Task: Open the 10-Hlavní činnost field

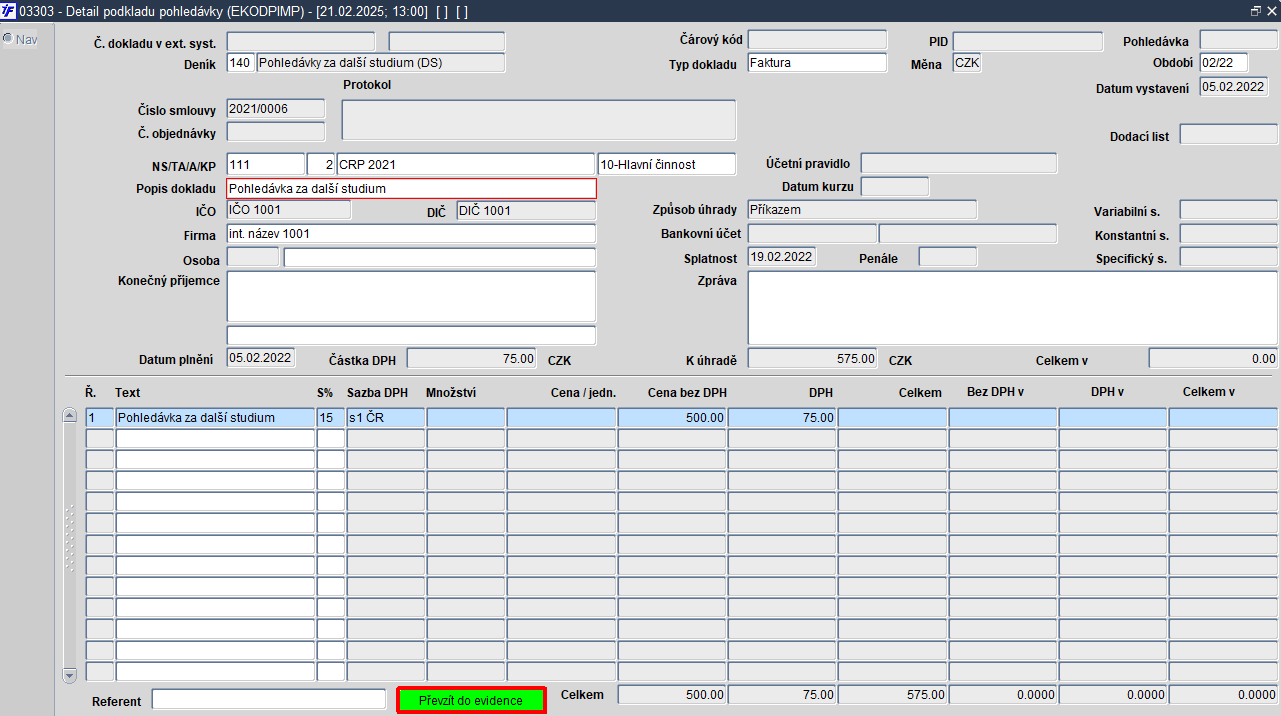Action: [666, 163]
